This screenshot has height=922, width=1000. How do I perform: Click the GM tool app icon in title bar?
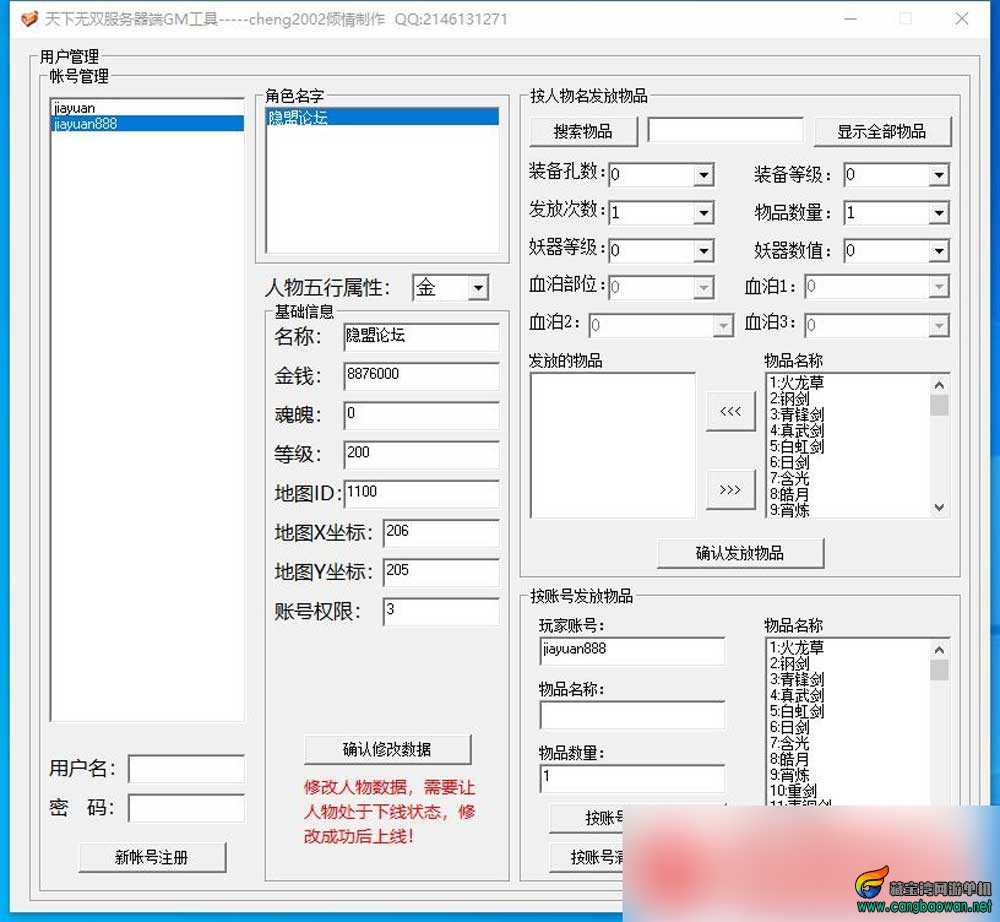[29, 18]
